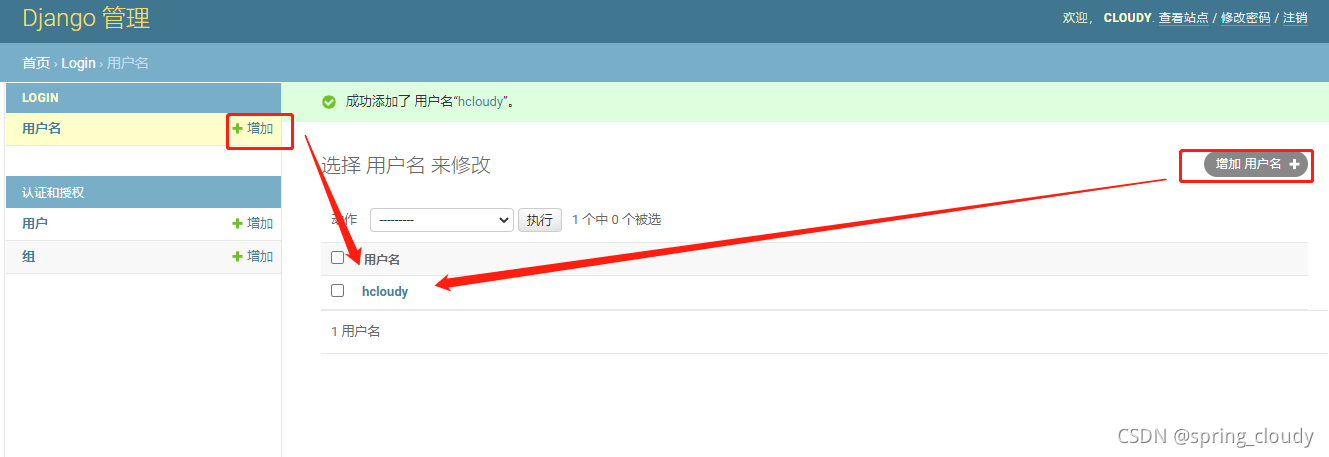Image resolution: width=1329 pixels, height=457 pixels.
Task: Tick the checkbox beside hcloudy
Action: click(337, 291)
